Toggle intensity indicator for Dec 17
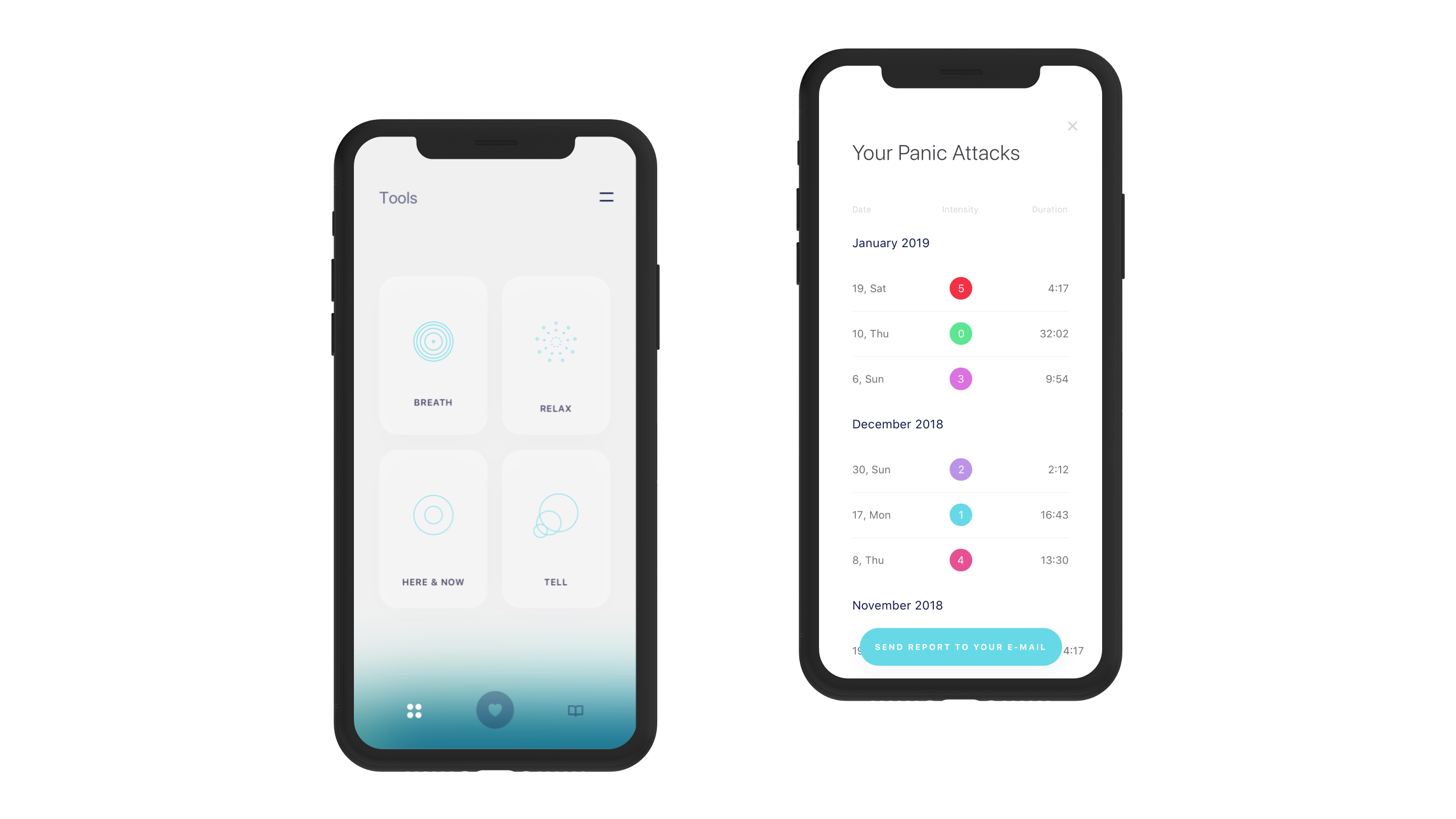This screenshot has height=819, width=1456. click(x=960, y=515)
